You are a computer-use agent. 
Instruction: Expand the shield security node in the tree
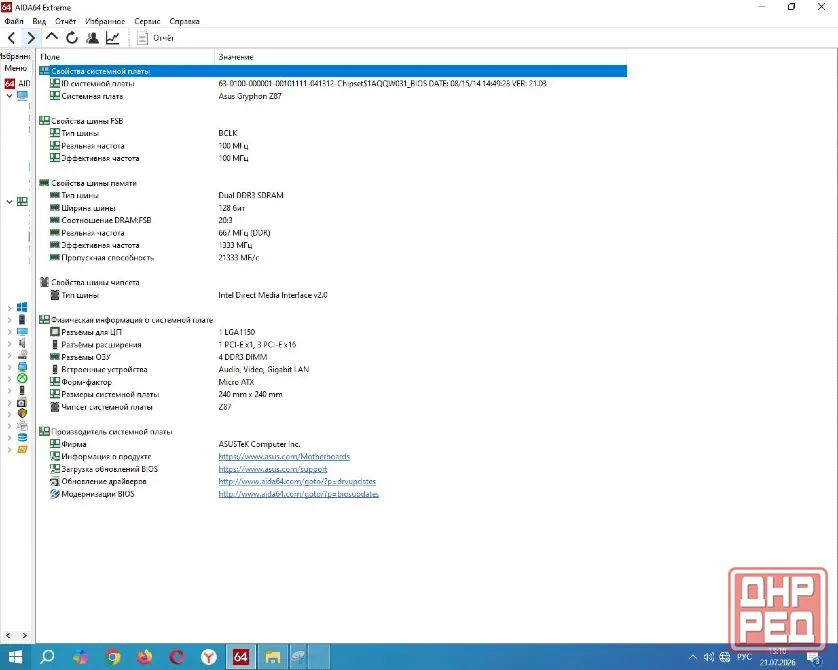tap(9, 414)
